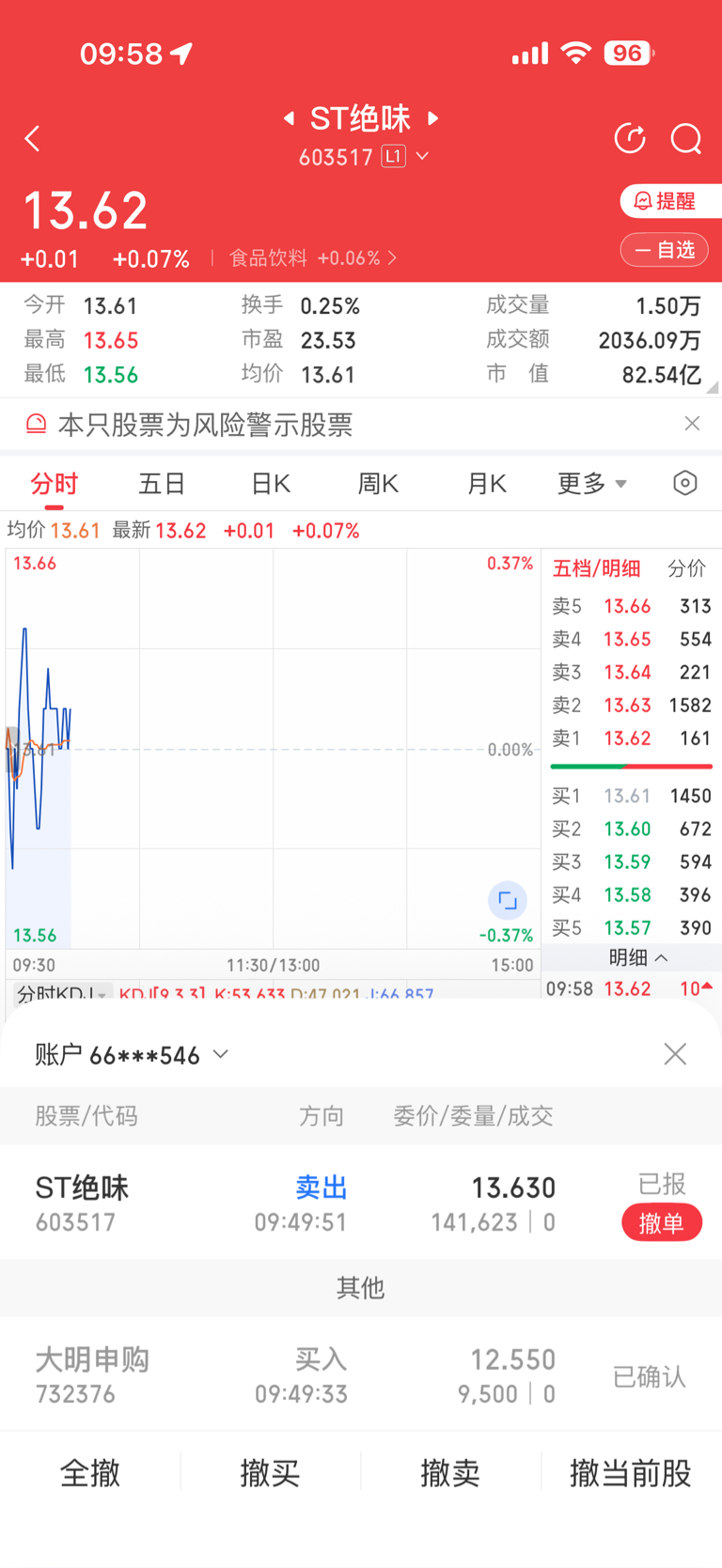Switch to next stock with right triangle
Viewport: 722px width, 1568px height.
[x=433, y=118]
